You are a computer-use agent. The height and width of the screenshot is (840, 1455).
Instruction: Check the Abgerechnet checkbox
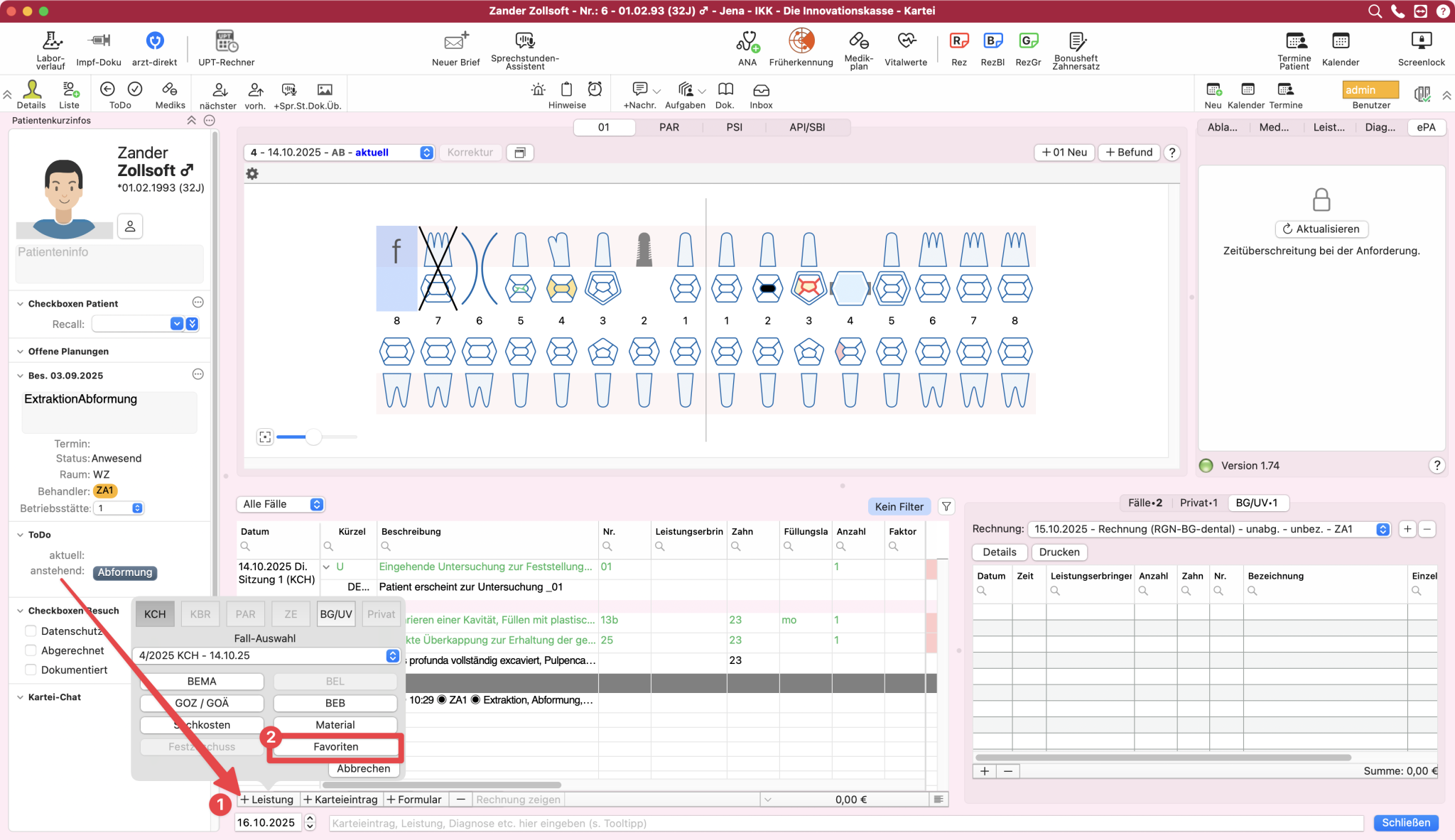(31, 650)
